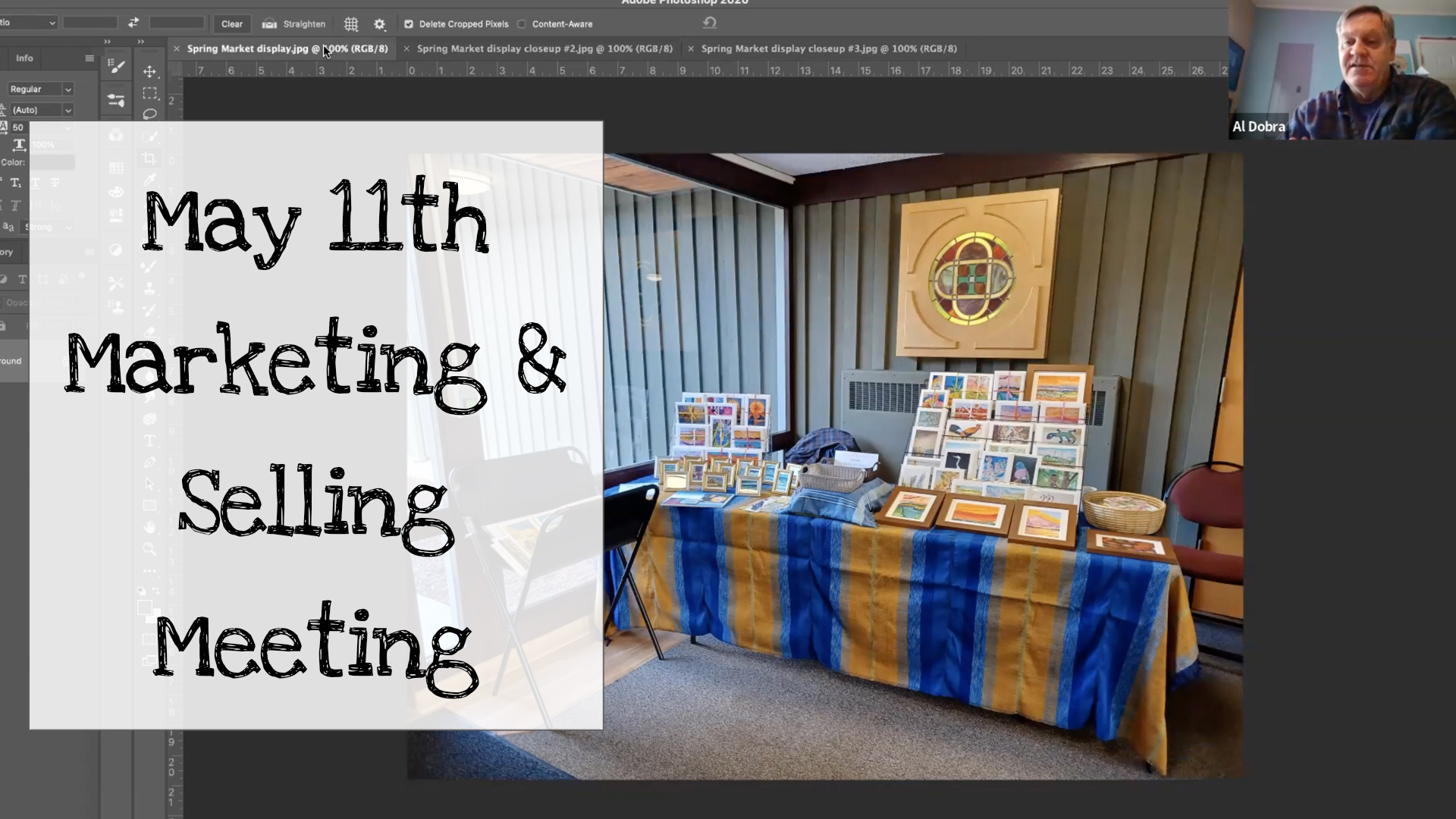1456x819 pixels.
Task: Swap crop width and height values
Action: tap(133, 23)
